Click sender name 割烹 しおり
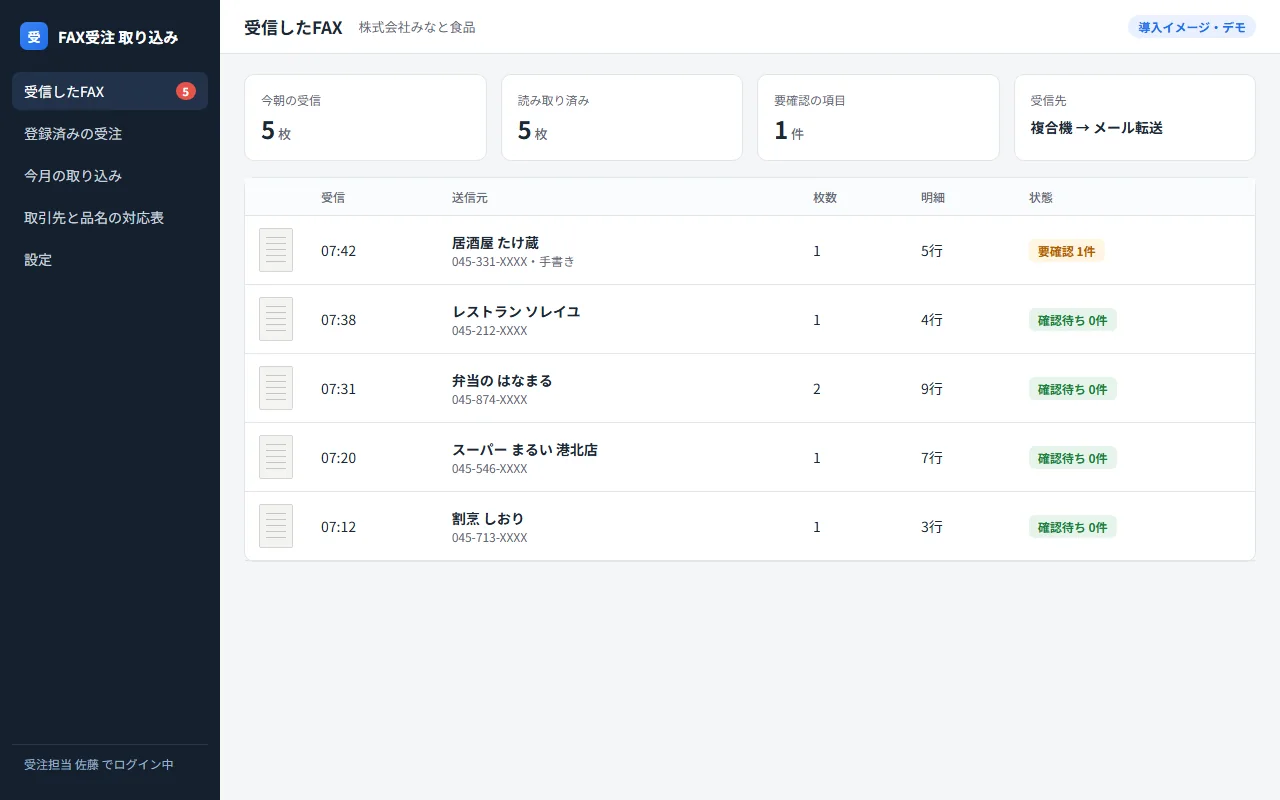 click(488, 519)
